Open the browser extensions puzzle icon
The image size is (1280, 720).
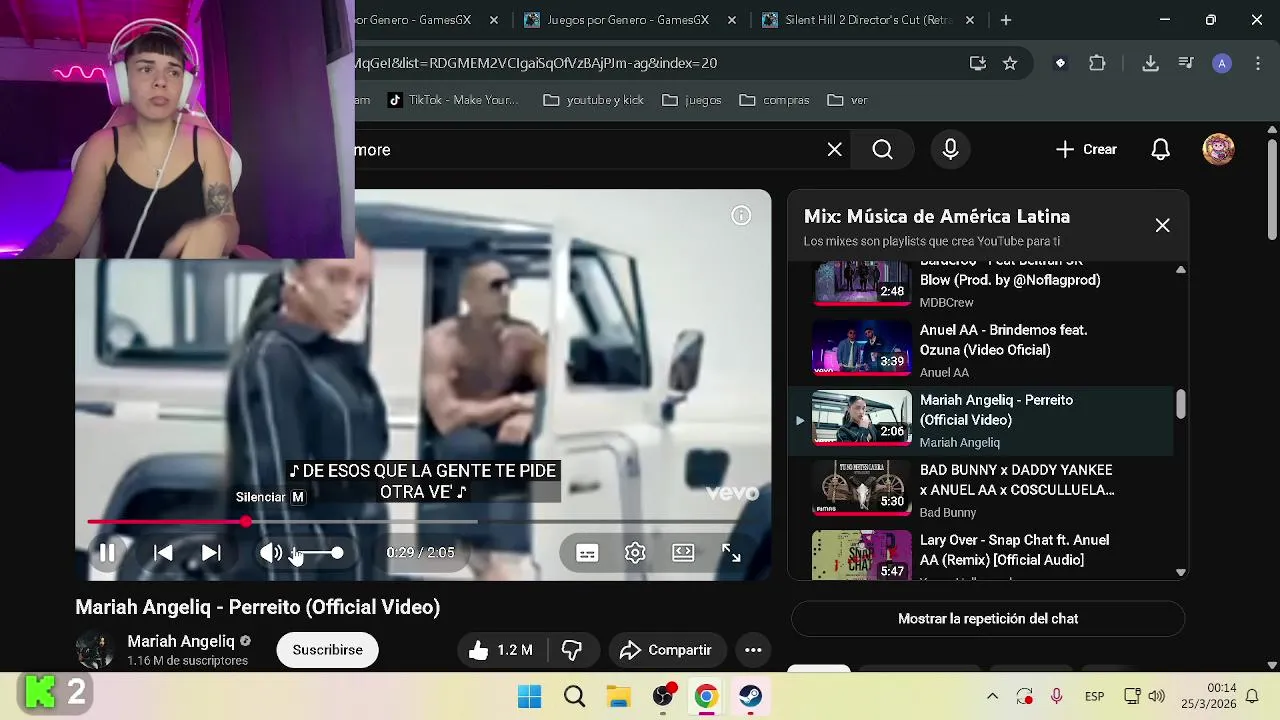[x=1097, y=63]
